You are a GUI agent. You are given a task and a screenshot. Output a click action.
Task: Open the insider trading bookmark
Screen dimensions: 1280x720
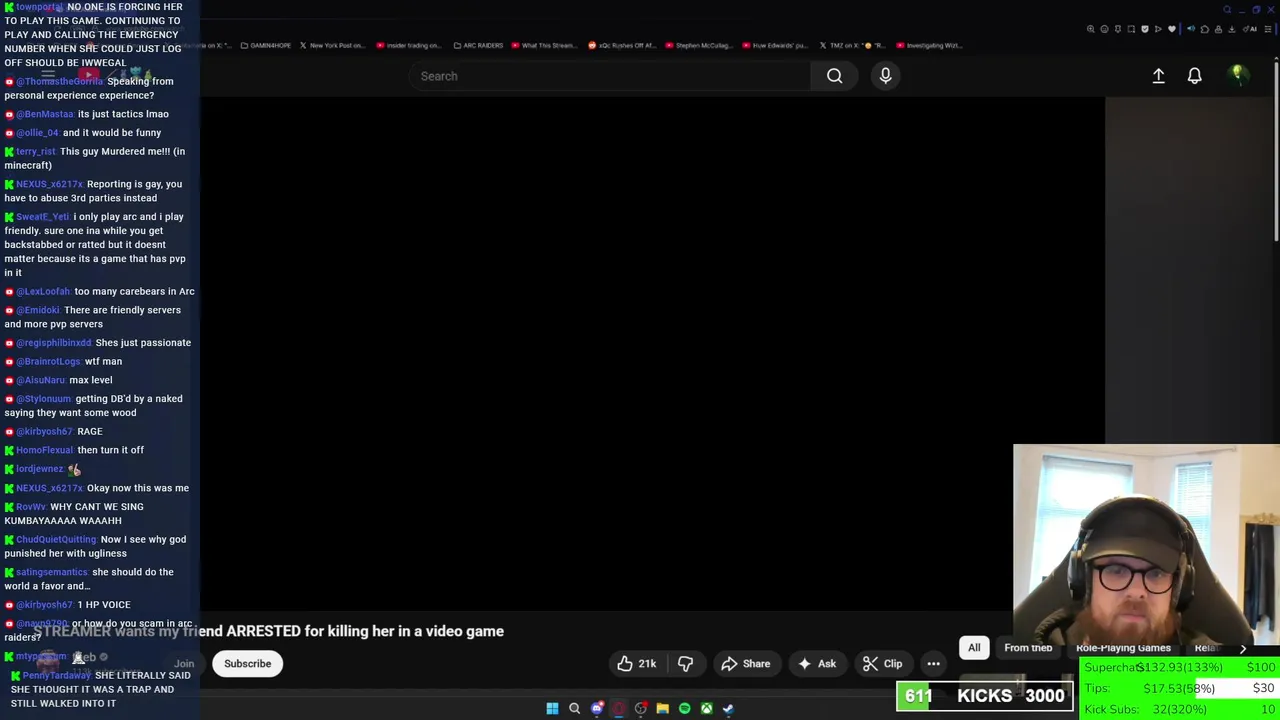click(409, 45)
